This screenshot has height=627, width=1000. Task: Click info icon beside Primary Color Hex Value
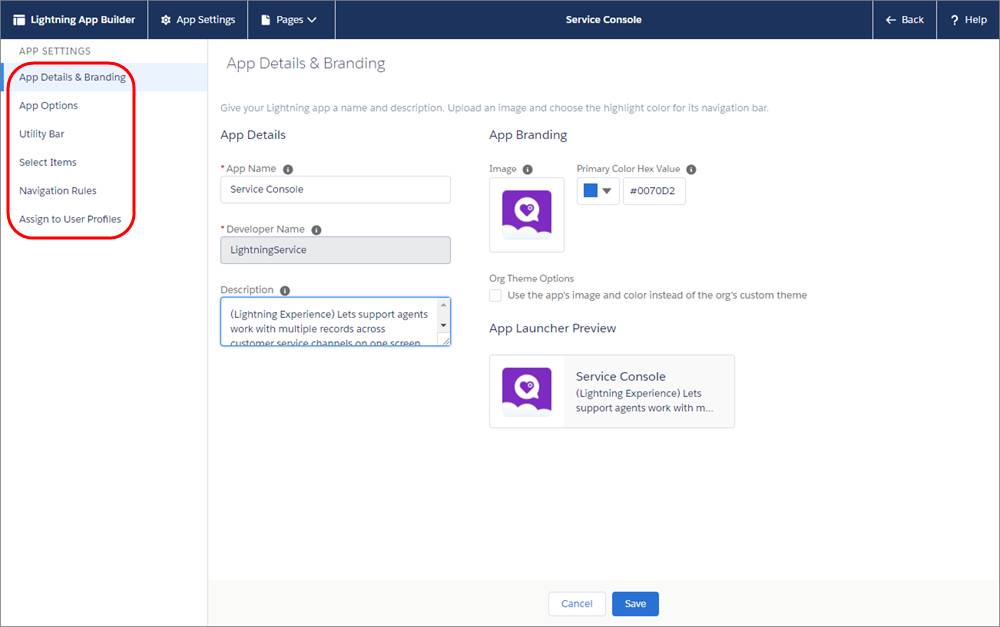(x=691, y=170)
